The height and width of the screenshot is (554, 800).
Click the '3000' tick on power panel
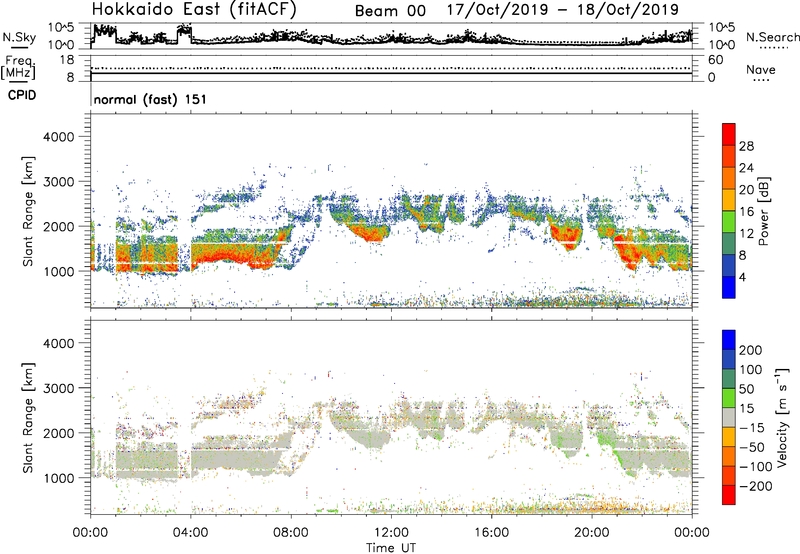point(58,182)
